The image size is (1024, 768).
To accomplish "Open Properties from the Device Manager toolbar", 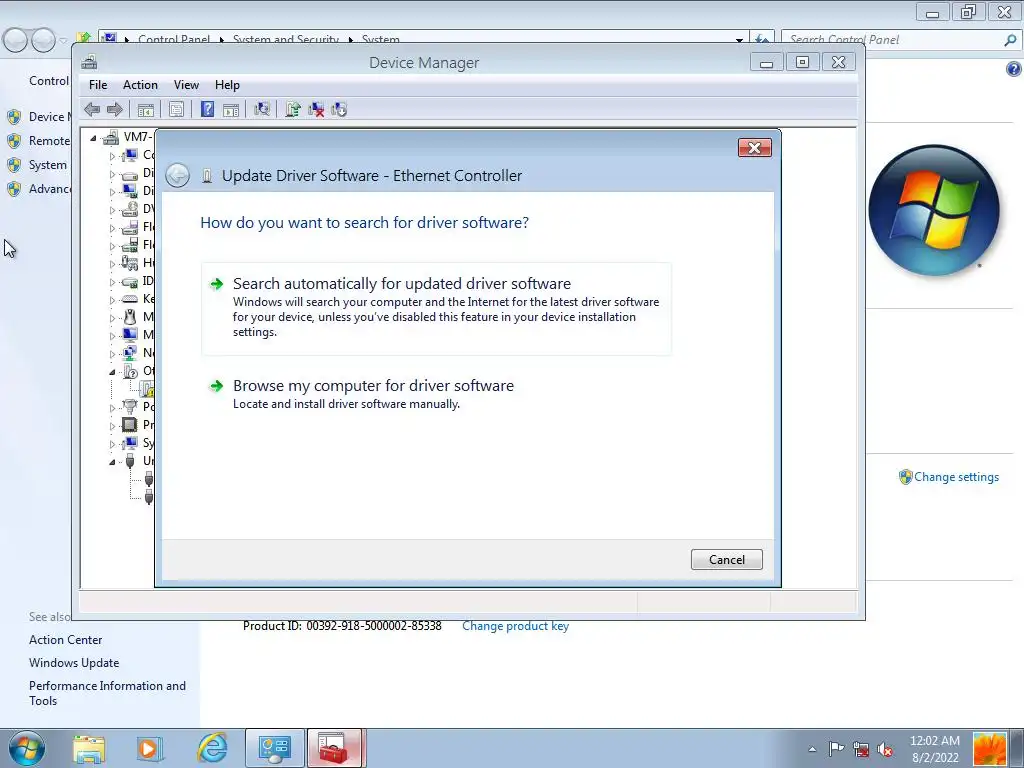I will click(x=176, y=110).
